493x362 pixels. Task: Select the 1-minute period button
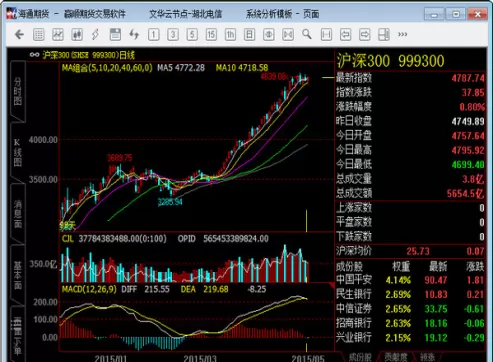(x=154, y=34)
